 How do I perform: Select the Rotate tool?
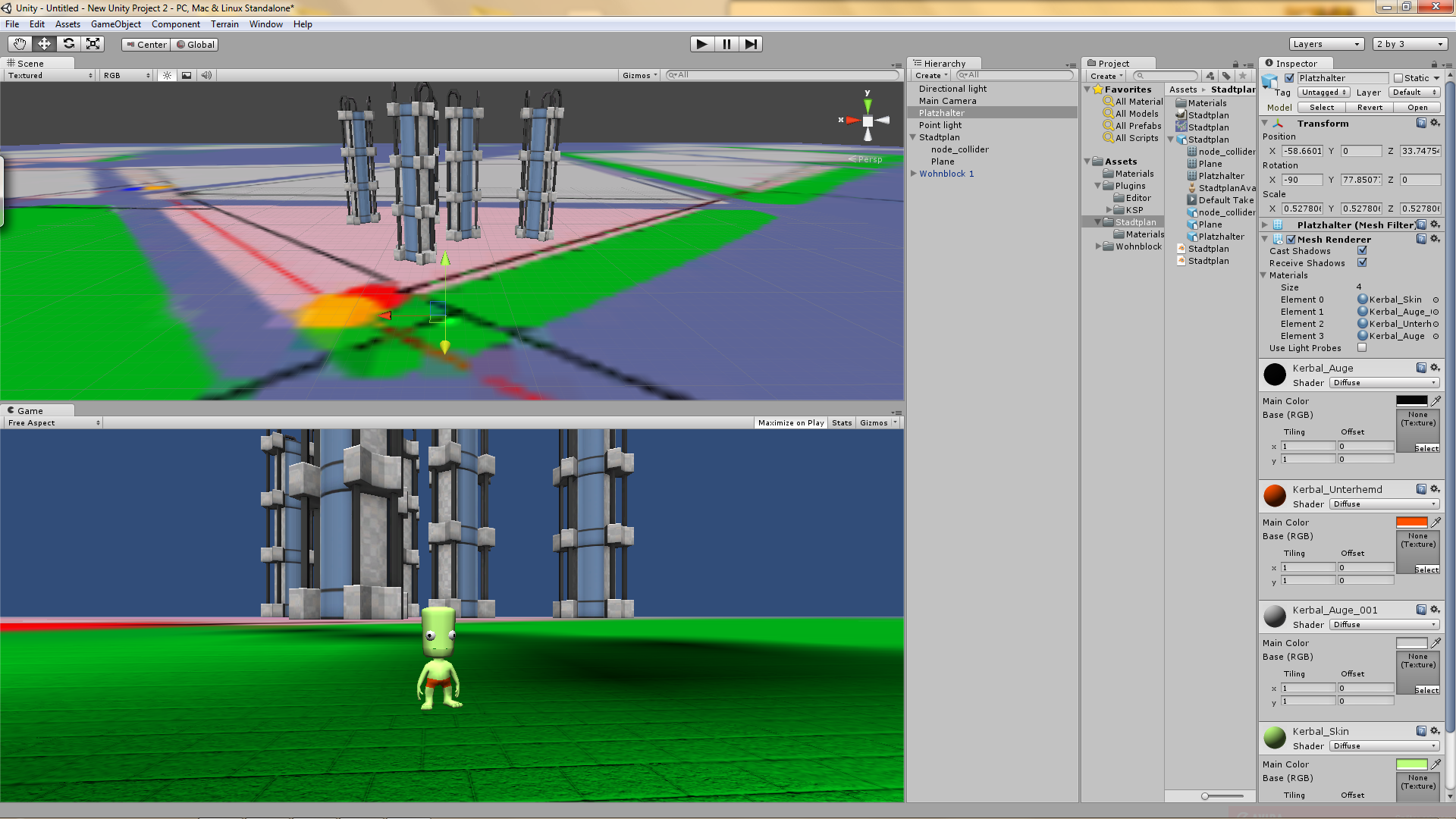tap(68, 44)
